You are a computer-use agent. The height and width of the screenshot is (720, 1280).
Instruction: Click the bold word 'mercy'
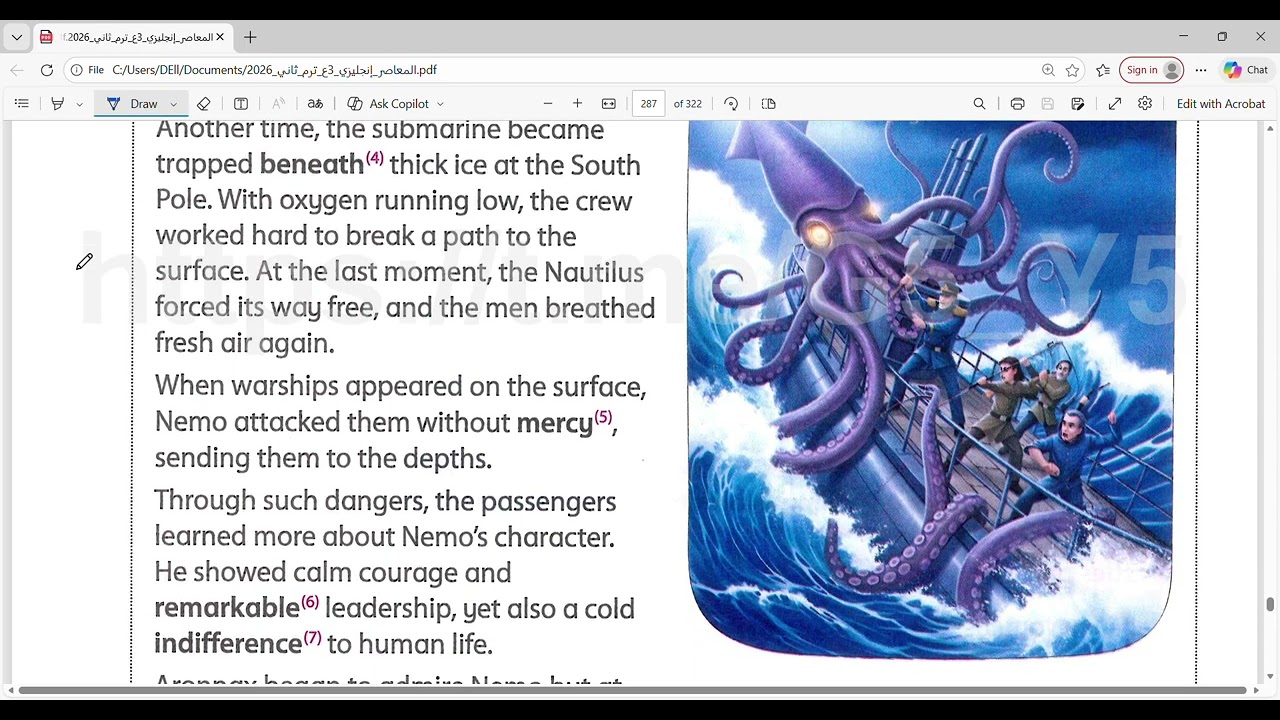555,423
